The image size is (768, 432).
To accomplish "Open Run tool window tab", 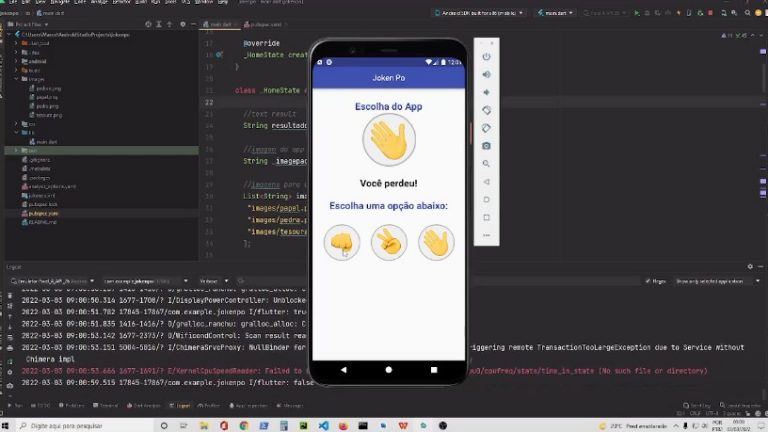I will 16,406.
